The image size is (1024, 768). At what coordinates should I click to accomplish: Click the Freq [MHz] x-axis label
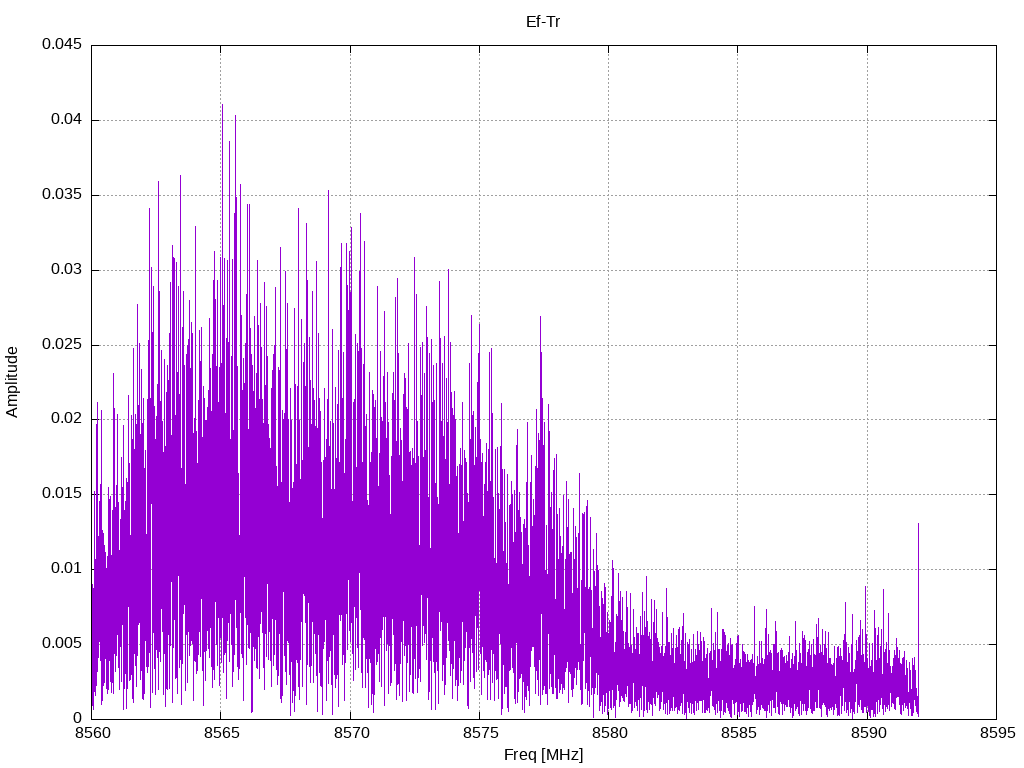543,755
